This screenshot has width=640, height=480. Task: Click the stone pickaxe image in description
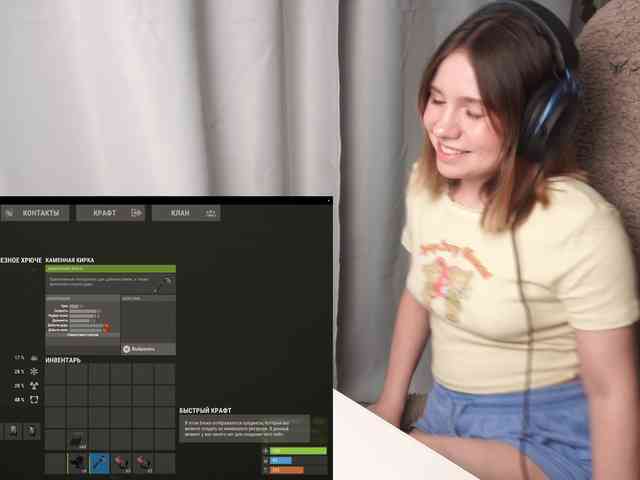pyautogui.click(x=163, y=284)
